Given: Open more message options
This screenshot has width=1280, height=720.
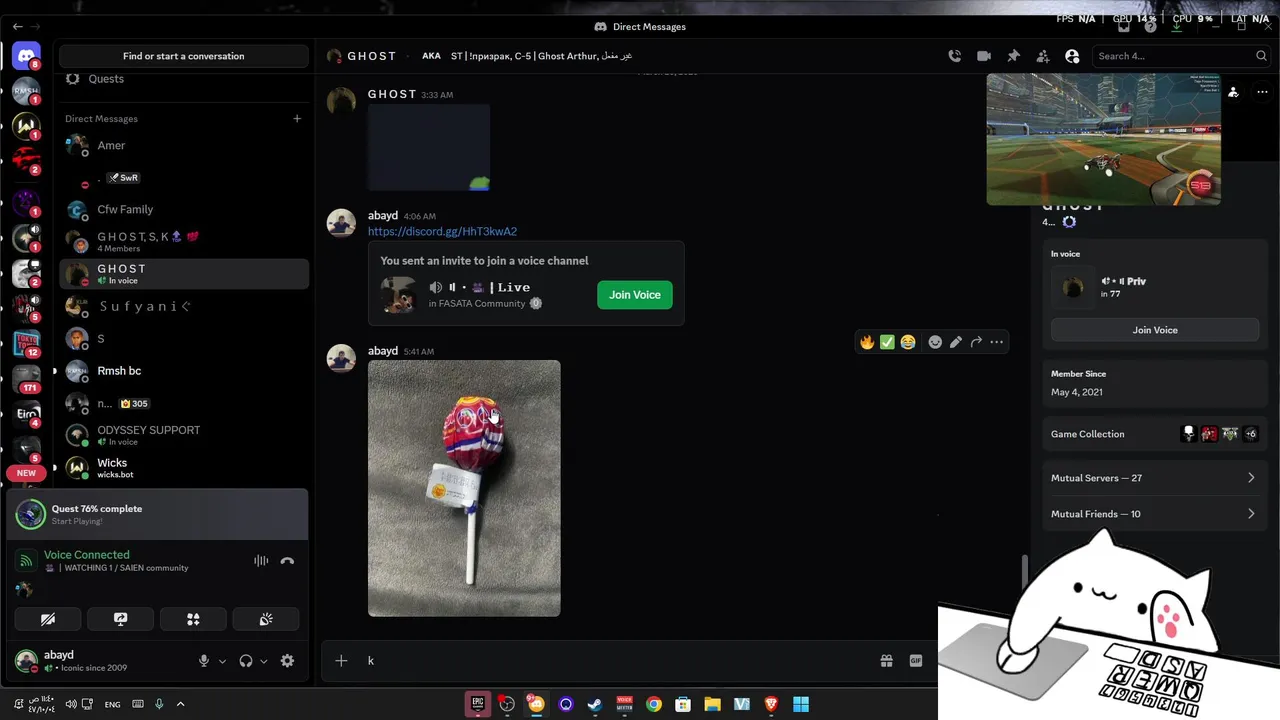Looking at the screenshot, I should [996, 342].
